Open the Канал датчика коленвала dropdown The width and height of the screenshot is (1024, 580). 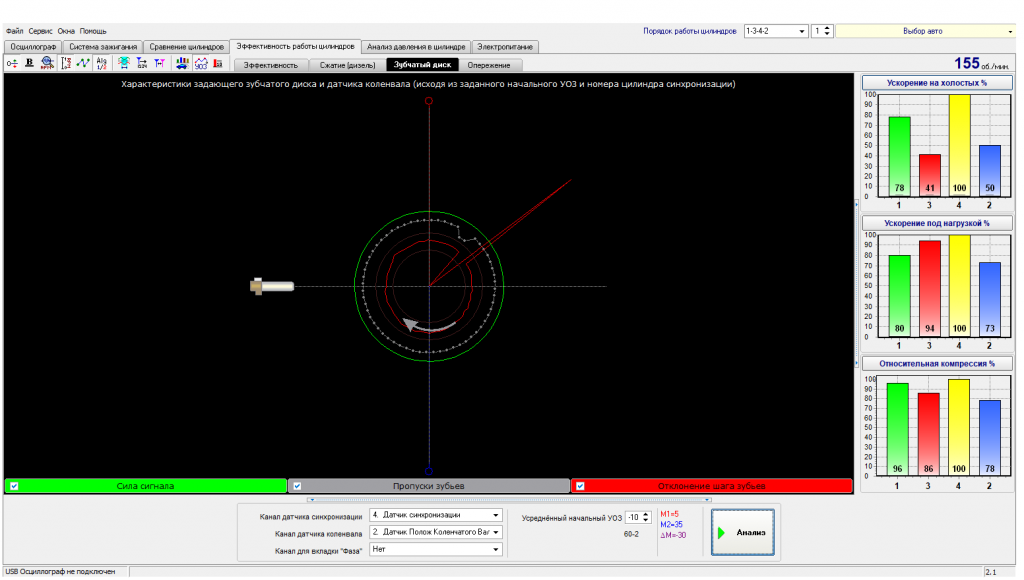click(x=436, y=532)
